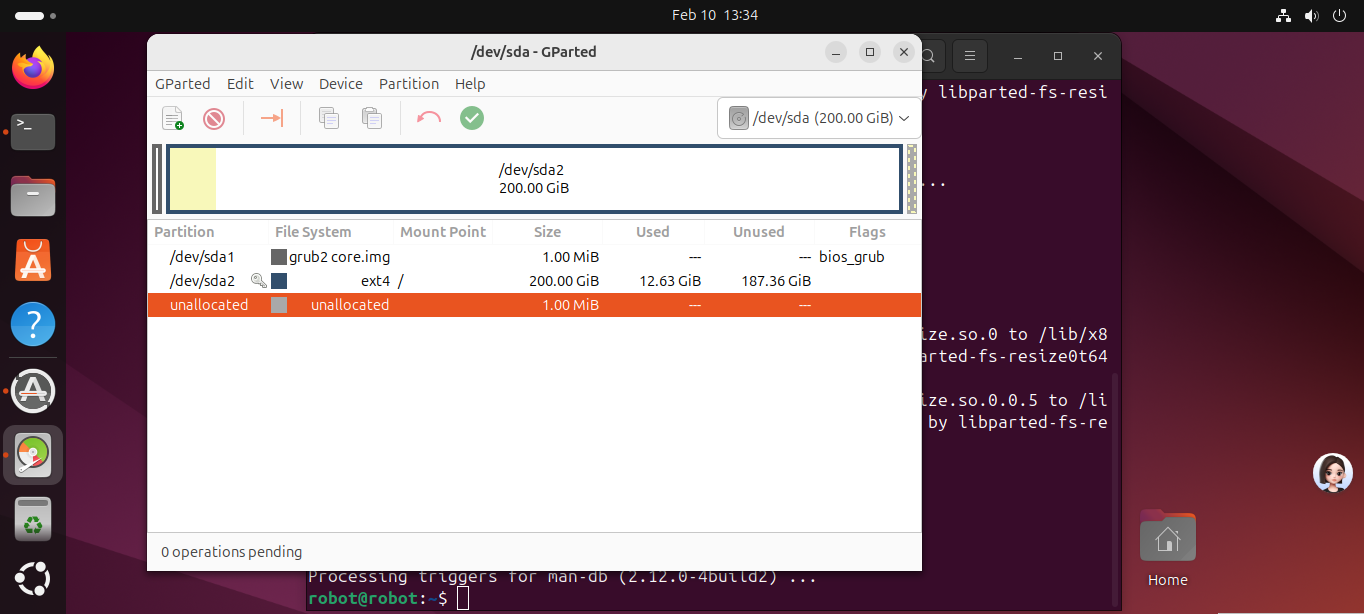
Task: Click the Activities workspace indicator
Action: (x=36, y=16)
